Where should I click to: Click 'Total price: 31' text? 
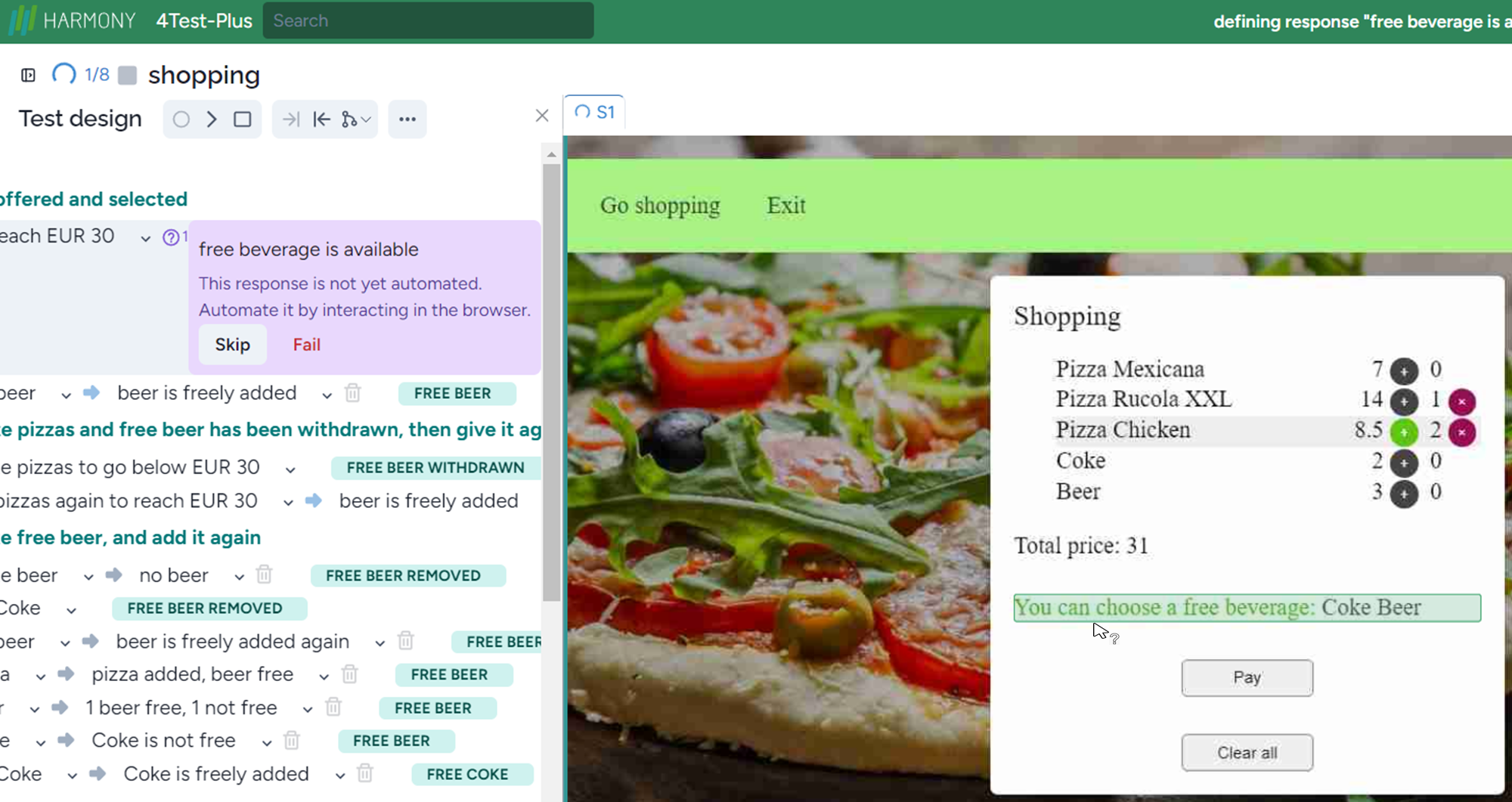1081,545
